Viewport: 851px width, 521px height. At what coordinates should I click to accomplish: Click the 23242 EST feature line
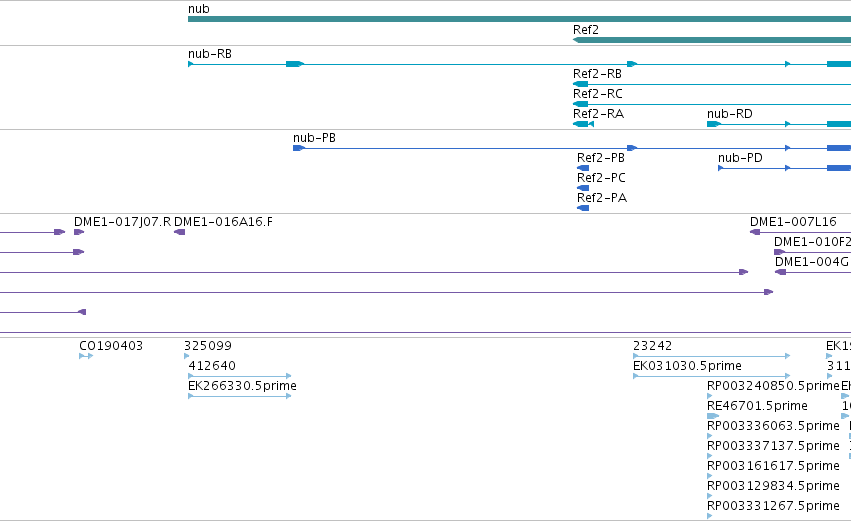coord(712,356)
